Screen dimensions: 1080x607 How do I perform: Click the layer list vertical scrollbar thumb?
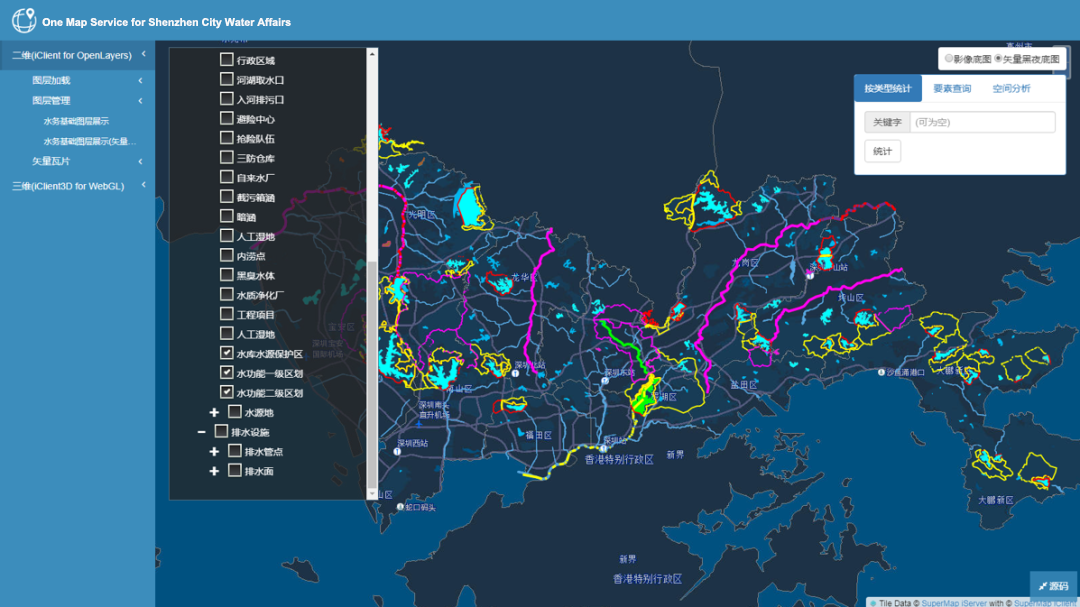[x=372, y=375]
